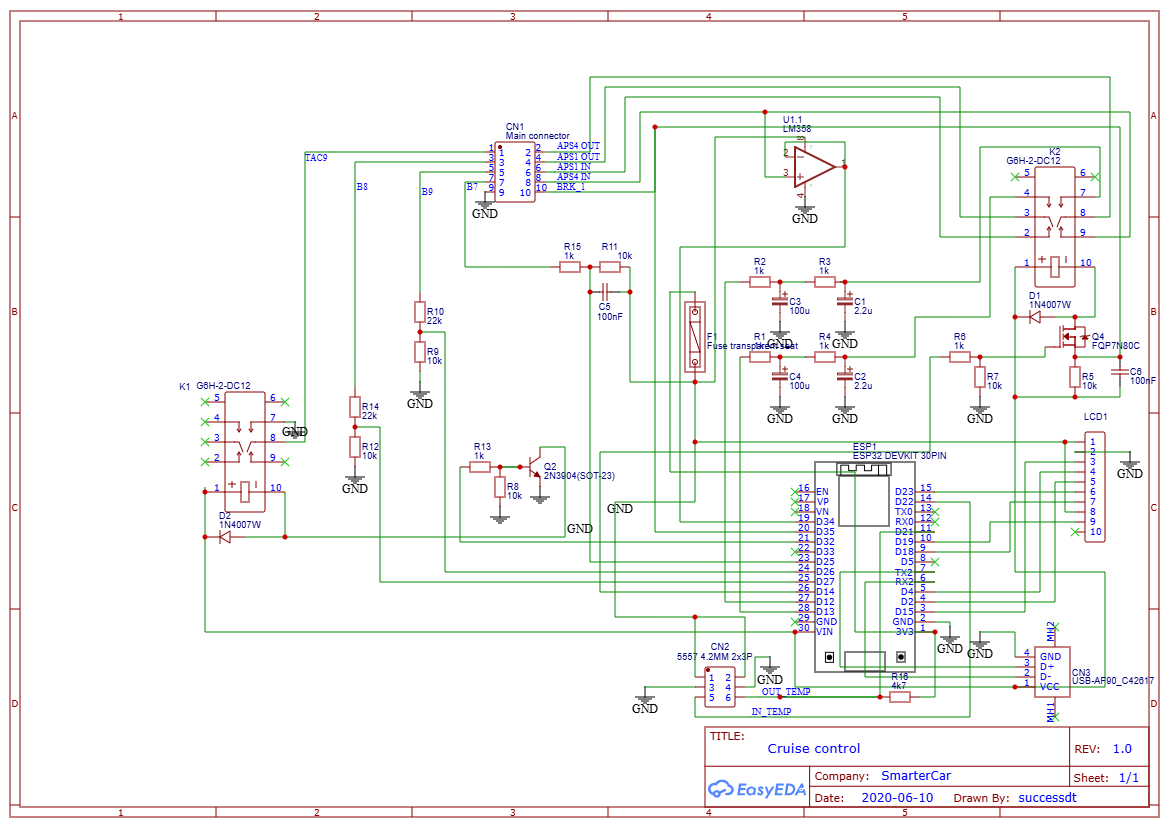Click the GND symbol below CN1
This screenshot has height=828, width=1169.
click(483, 208)
